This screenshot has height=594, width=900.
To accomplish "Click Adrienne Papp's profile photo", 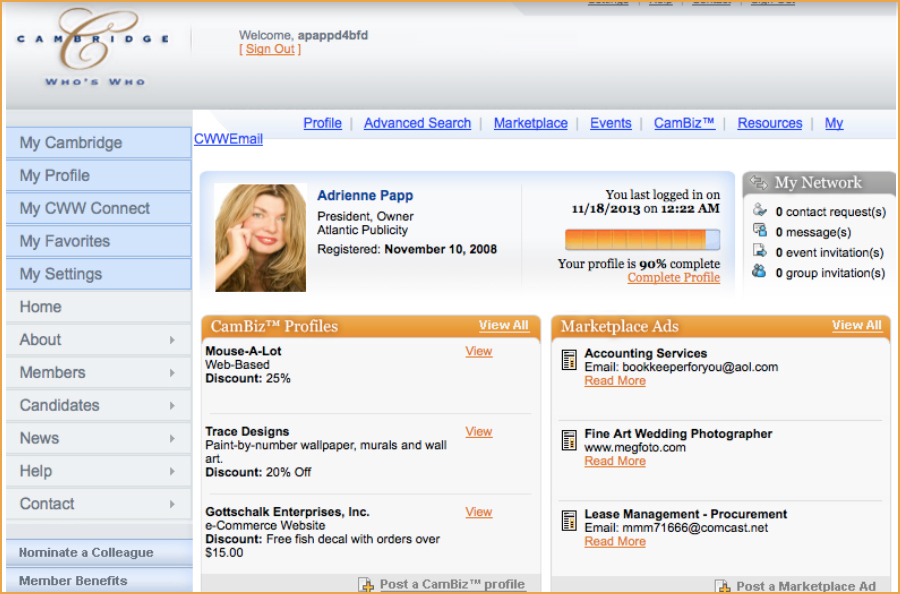I will tap(261, 238).
